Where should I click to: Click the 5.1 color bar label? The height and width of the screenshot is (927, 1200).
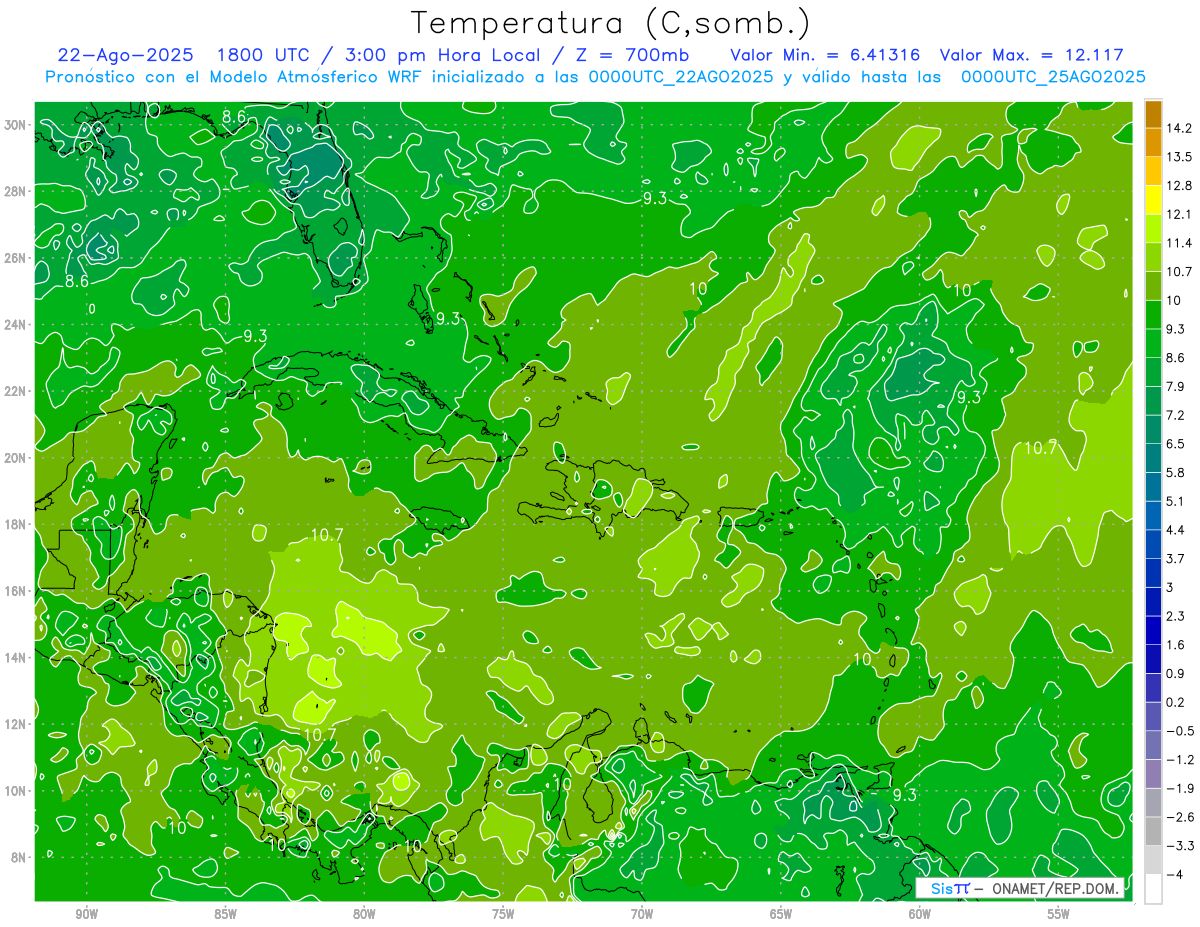[x=1176, y=502]
